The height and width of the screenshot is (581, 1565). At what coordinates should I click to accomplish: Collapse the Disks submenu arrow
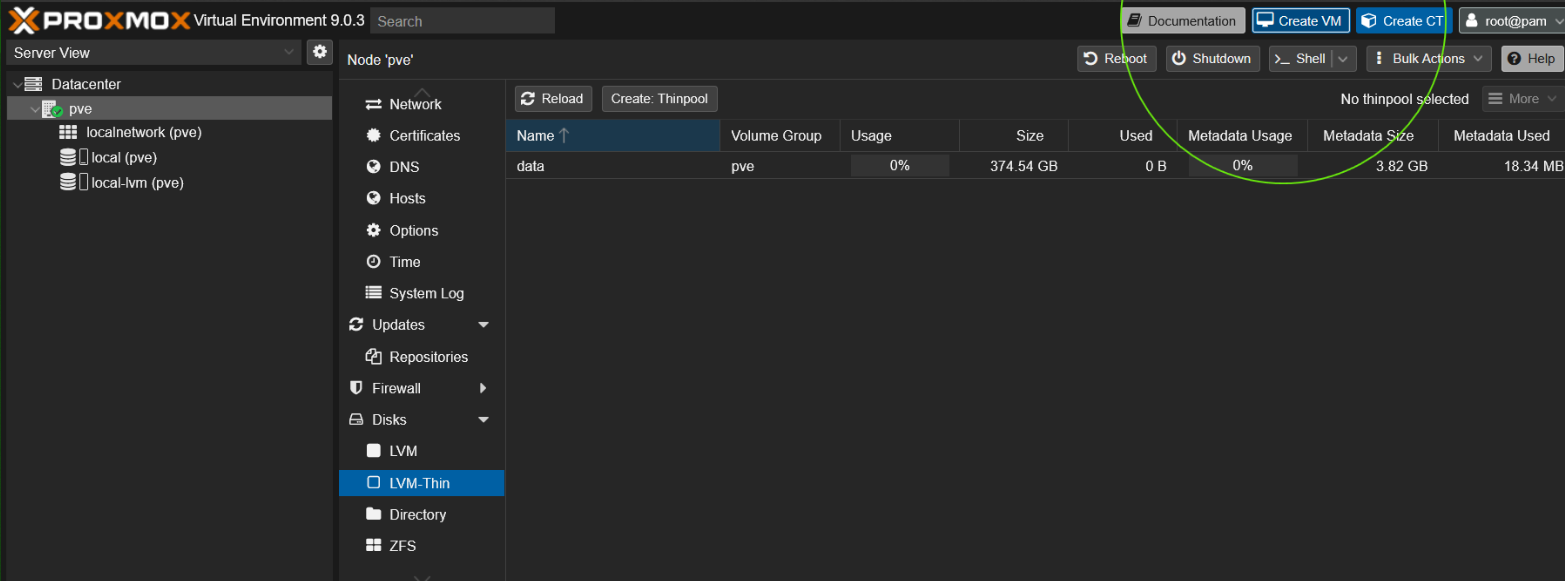point(484,420)
